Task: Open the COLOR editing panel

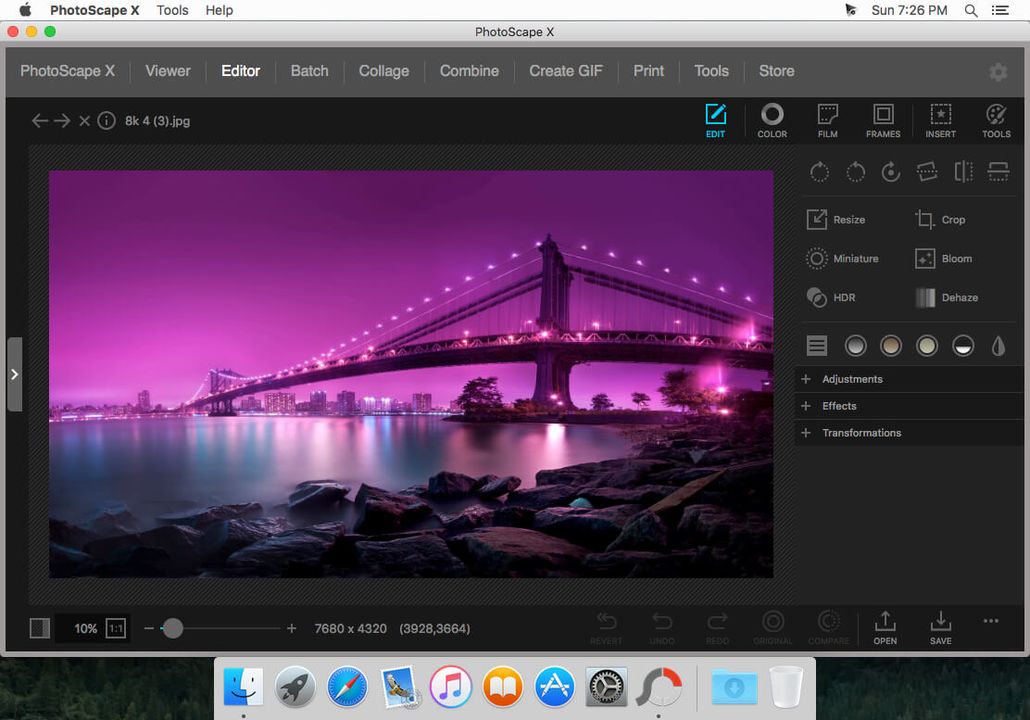Action: 772,120
